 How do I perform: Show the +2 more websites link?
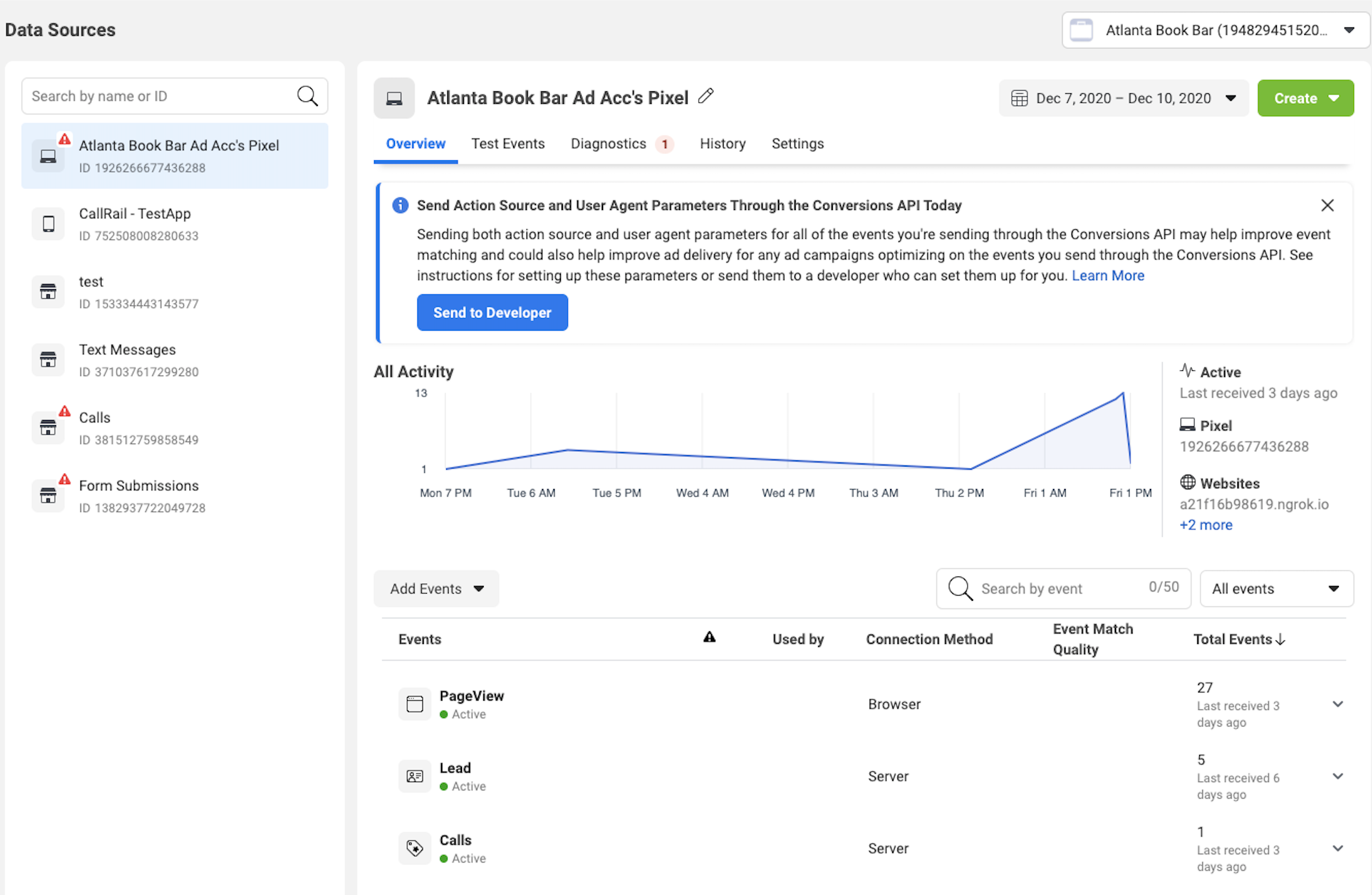(1205, 525)
